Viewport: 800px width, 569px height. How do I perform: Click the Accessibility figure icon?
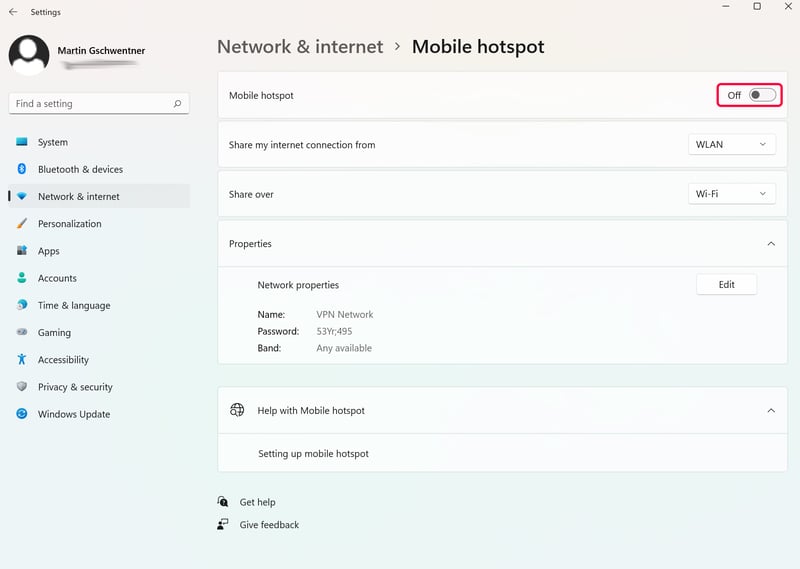(x=21, y=359)
